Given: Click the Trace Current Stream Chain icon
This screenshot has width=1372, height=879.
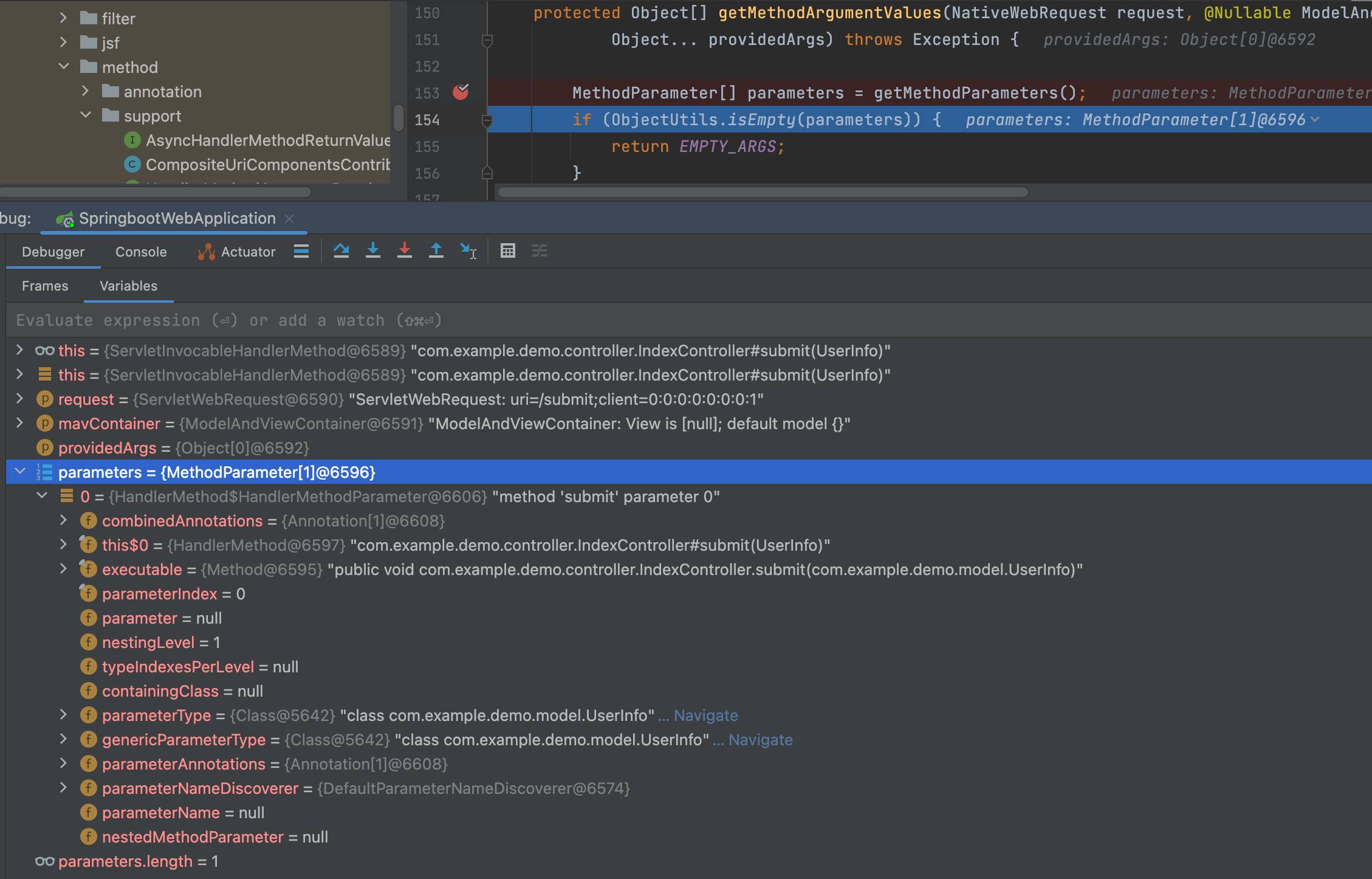Looking at the screenshot, I should point(540,251).
